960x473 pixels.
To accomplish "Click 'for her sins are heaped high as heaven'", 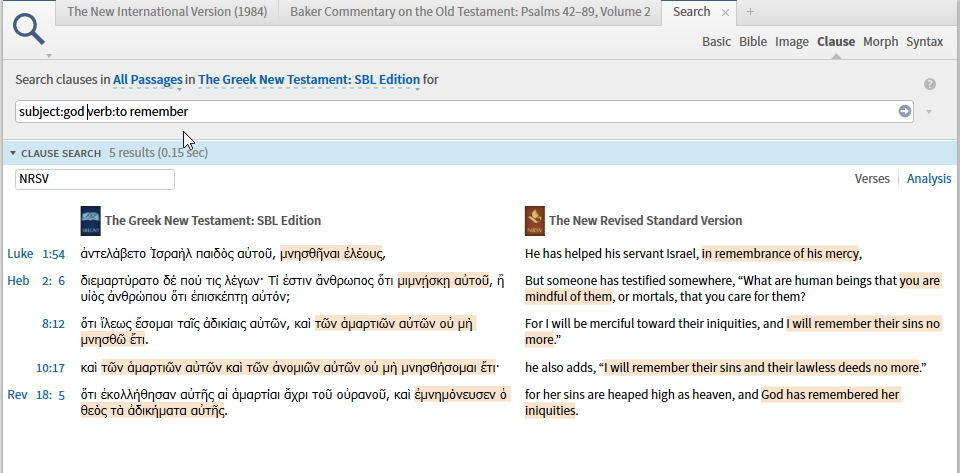I will tap(629, 395).
